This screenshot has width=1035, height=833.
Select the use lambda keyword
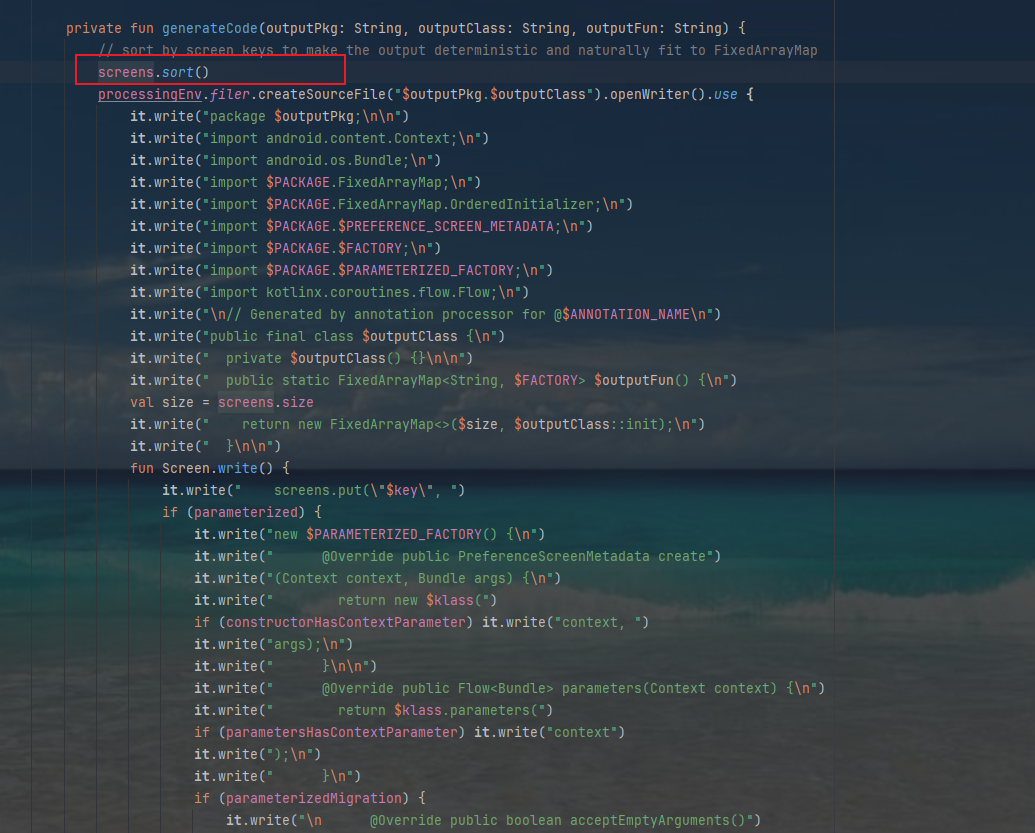pos(727,94)
